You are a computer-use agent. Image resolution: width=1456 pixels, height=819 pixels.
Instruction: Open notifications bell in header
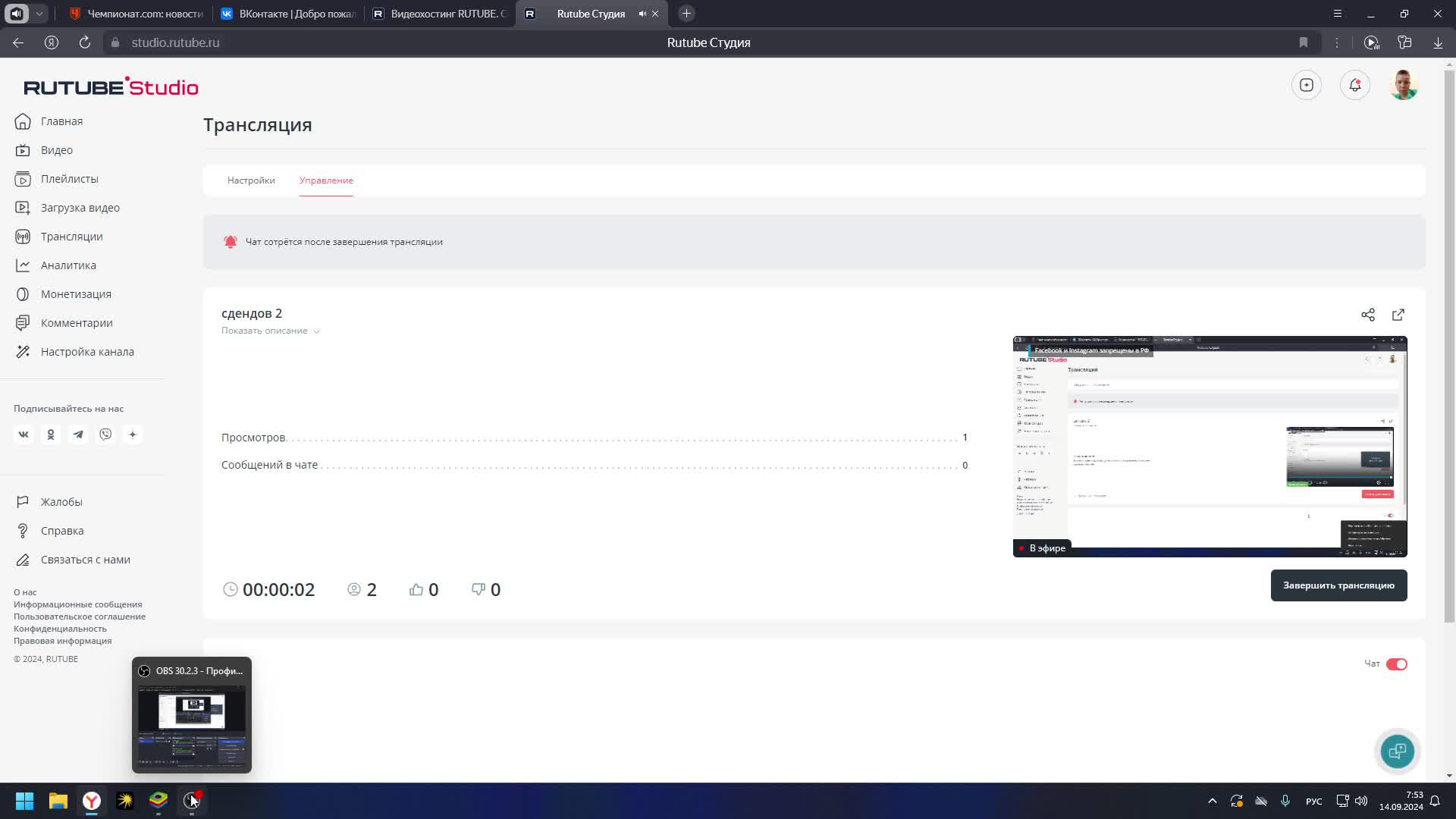[1354, 85]
